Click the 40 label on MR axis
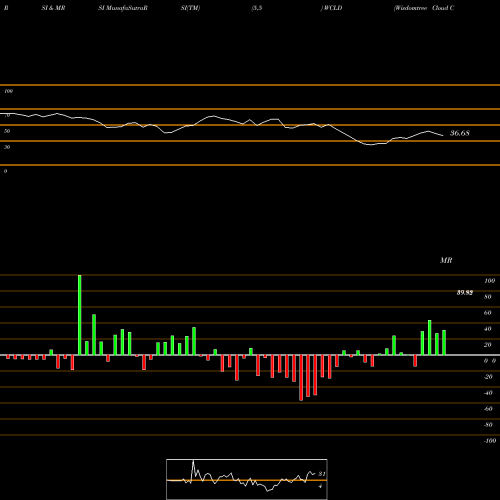 coord(487,329)
